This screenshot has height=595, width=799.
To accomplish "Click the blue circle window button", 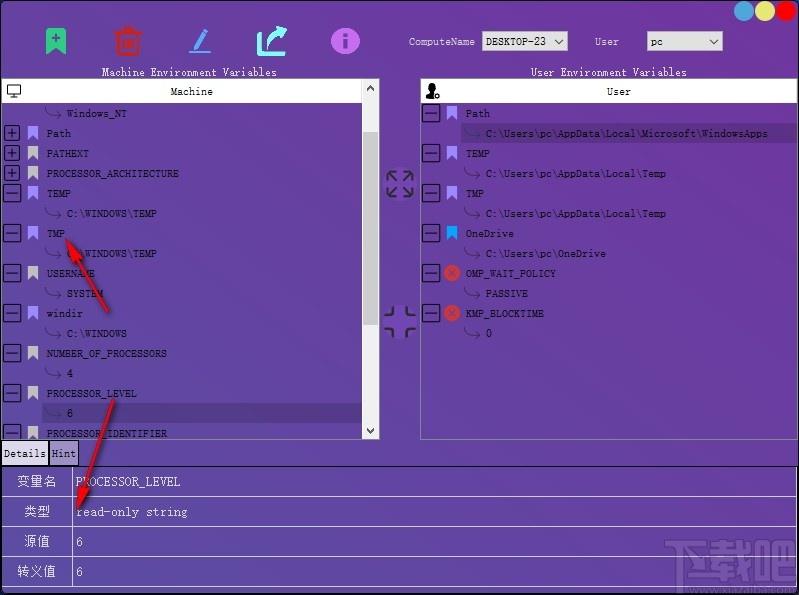I will coord(744,11).
